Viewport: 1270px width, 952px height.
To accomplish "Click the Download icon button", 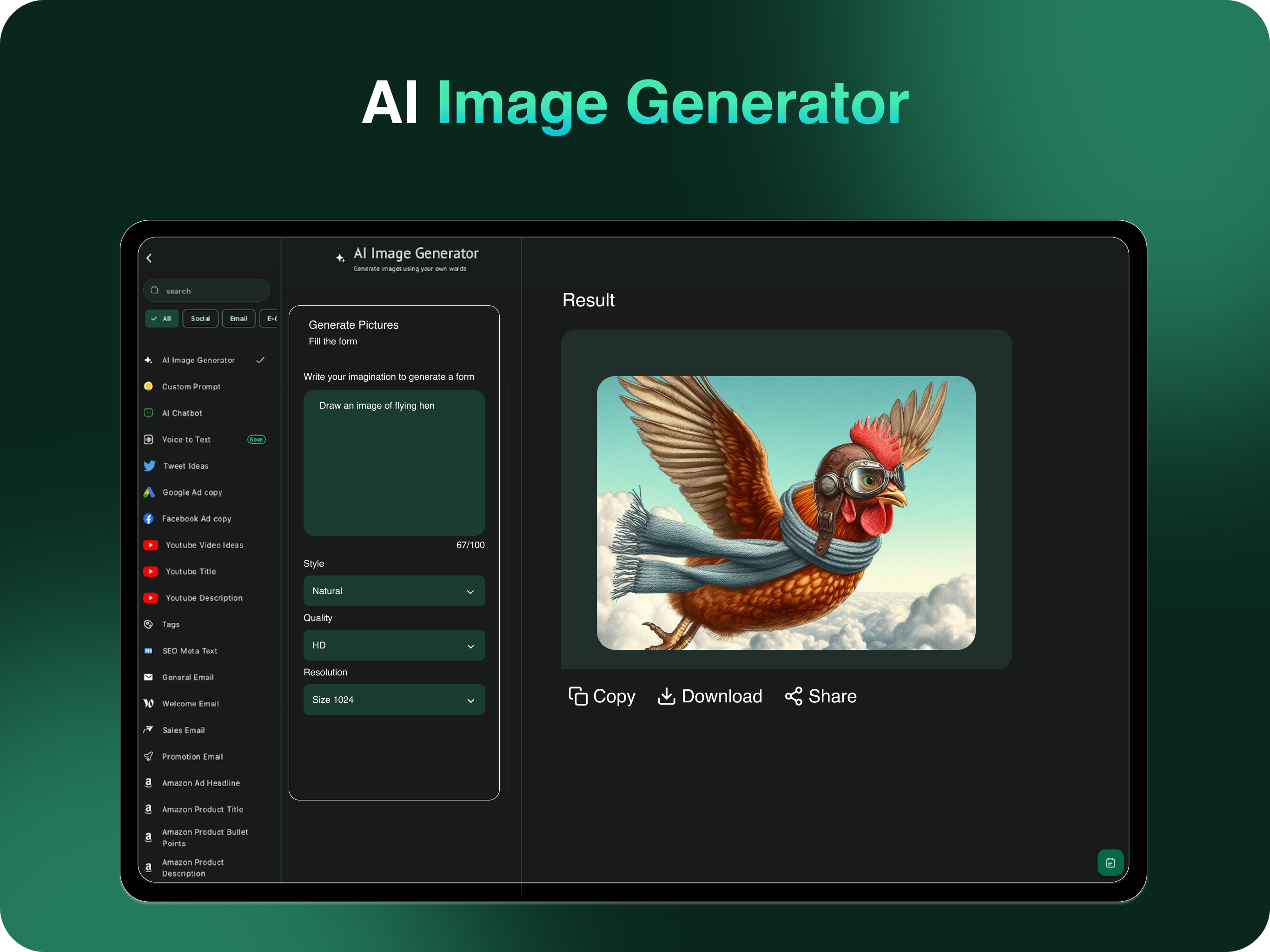I will 666,696.
